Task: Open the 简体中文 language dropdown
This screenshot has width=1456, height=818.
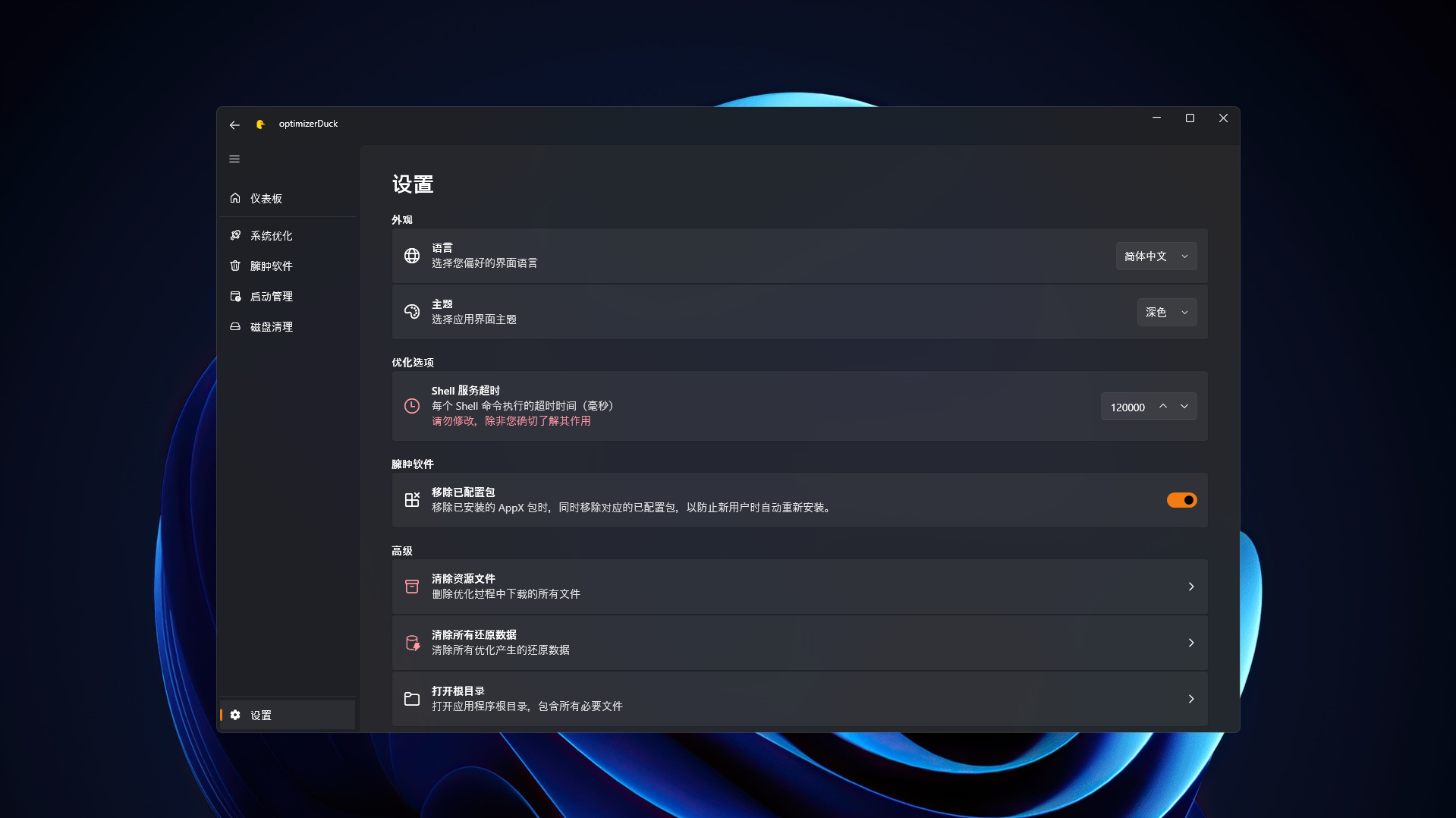Action: tap(1155, 256)
